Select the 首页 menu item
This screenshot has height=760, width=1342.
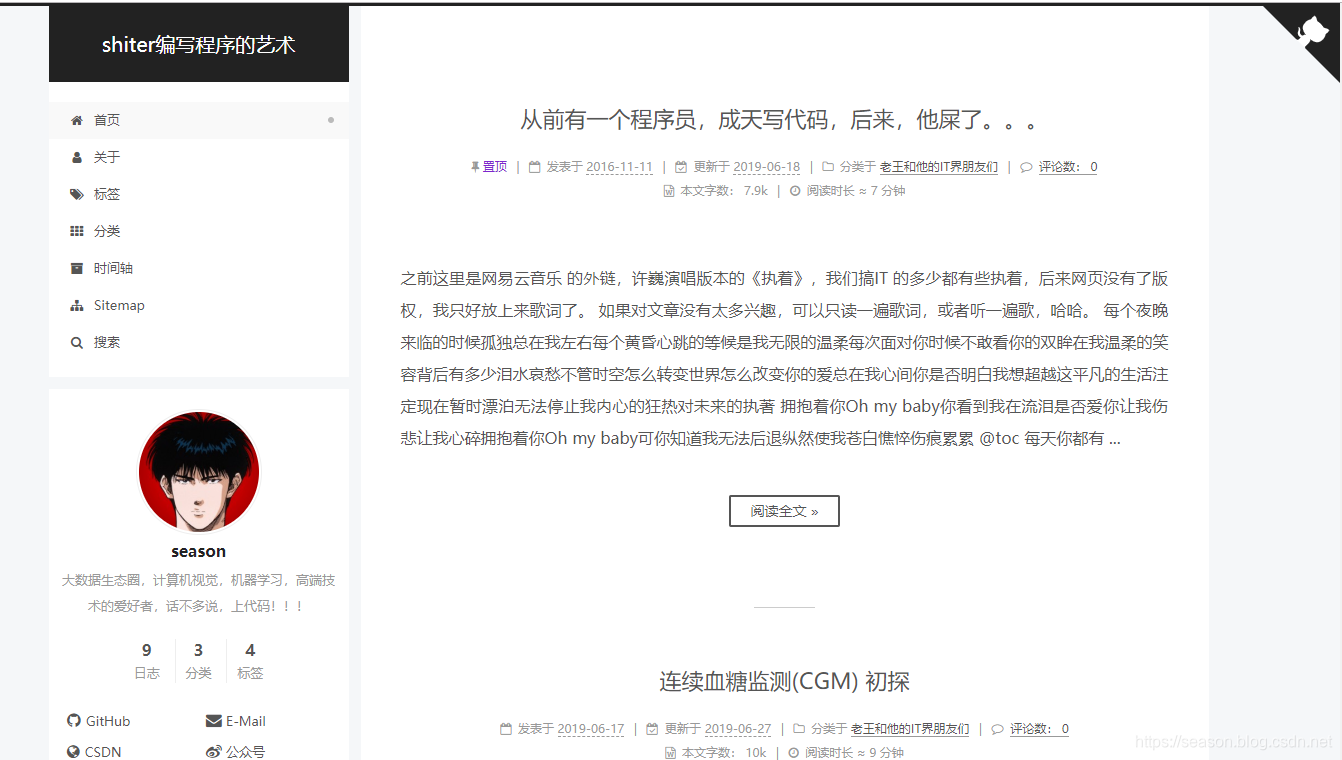[x=106, y=119]
